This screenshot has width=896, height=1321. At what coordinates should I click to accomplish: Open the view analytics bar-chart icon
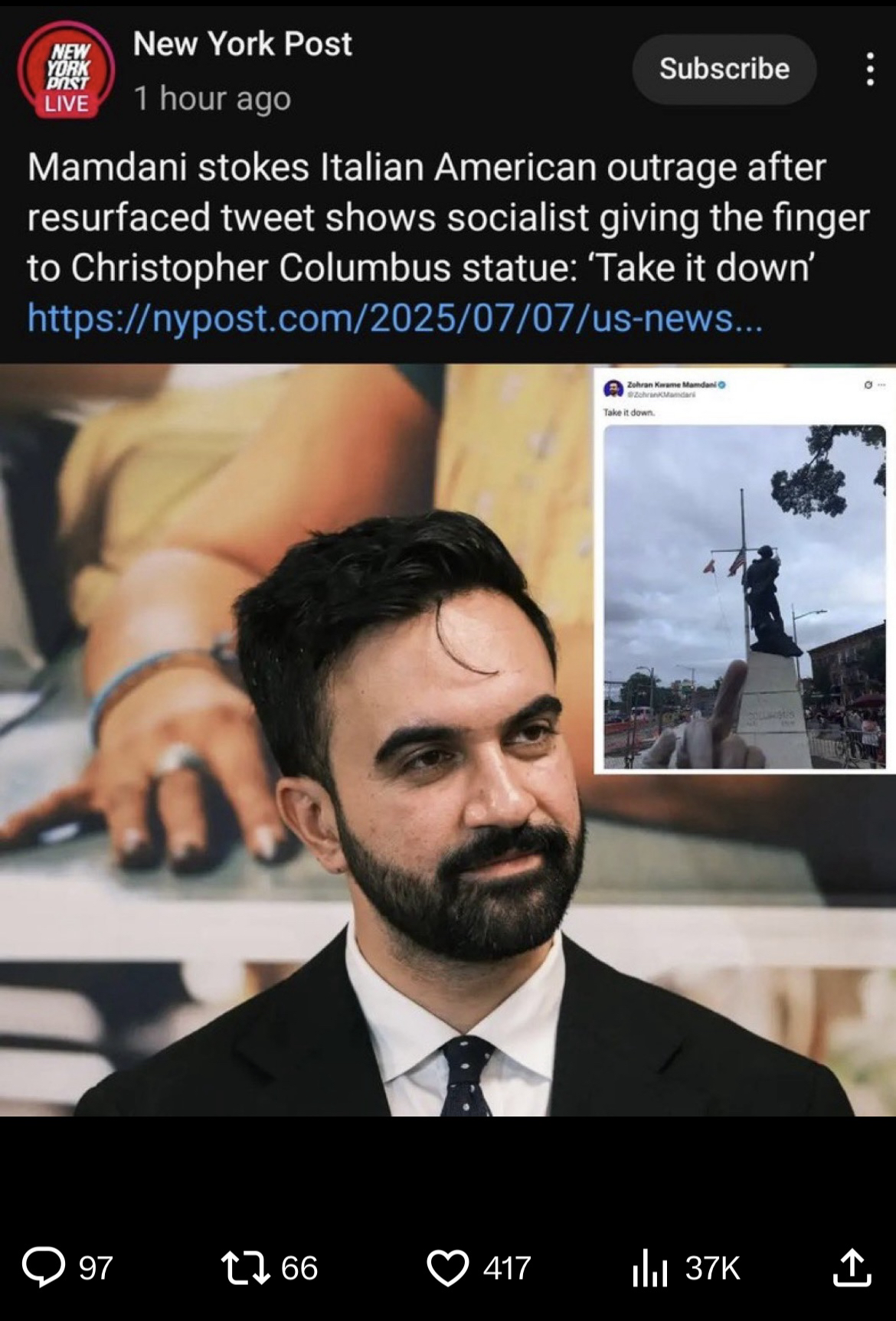(650, 1267)
